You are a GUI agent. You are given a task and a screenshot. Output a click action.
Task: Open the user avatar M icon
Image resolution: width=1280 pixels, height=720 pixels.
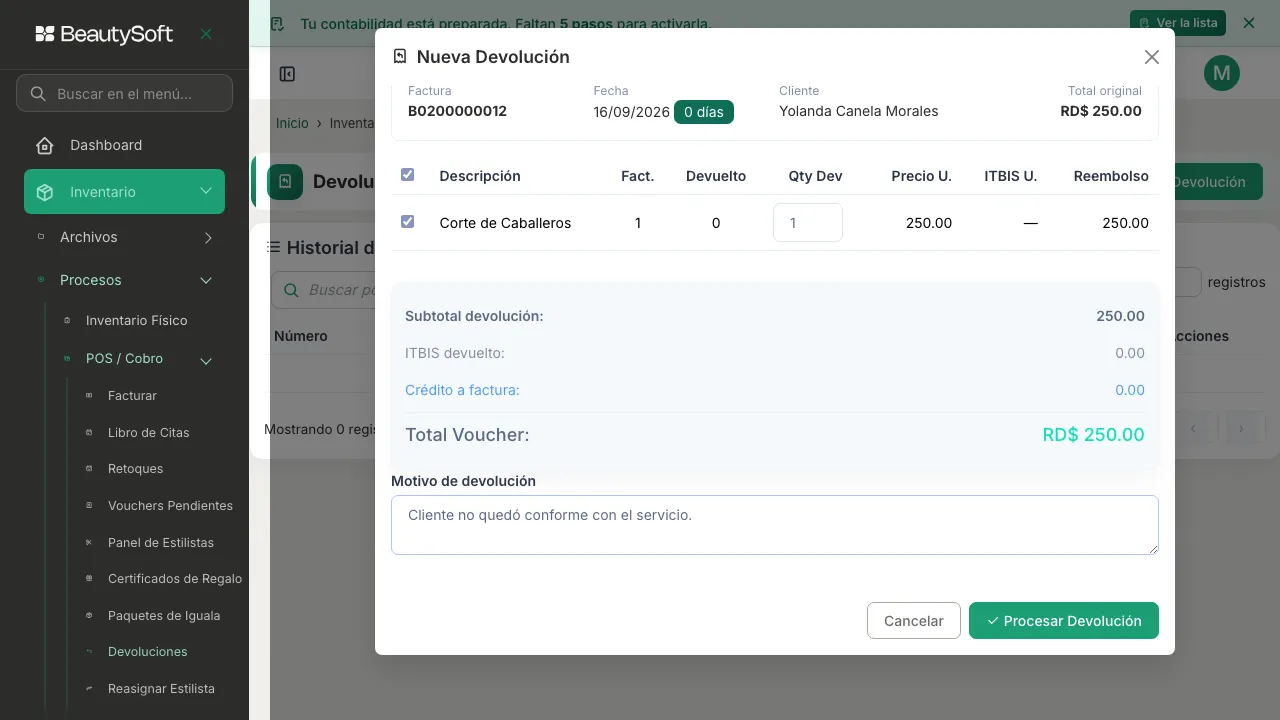1222,72
